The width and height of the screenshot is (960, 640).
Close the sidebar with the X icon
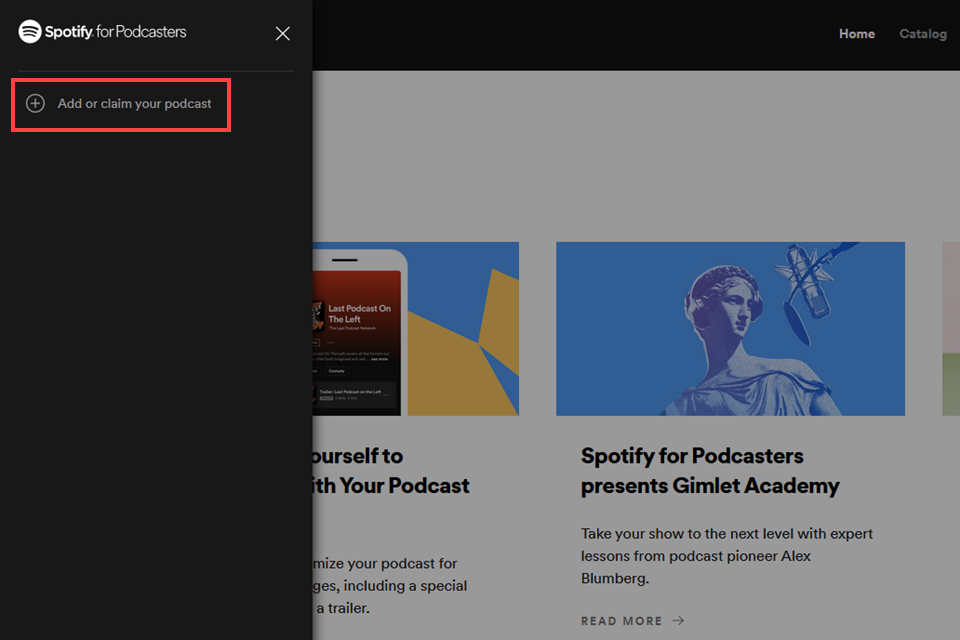point(283,34)
